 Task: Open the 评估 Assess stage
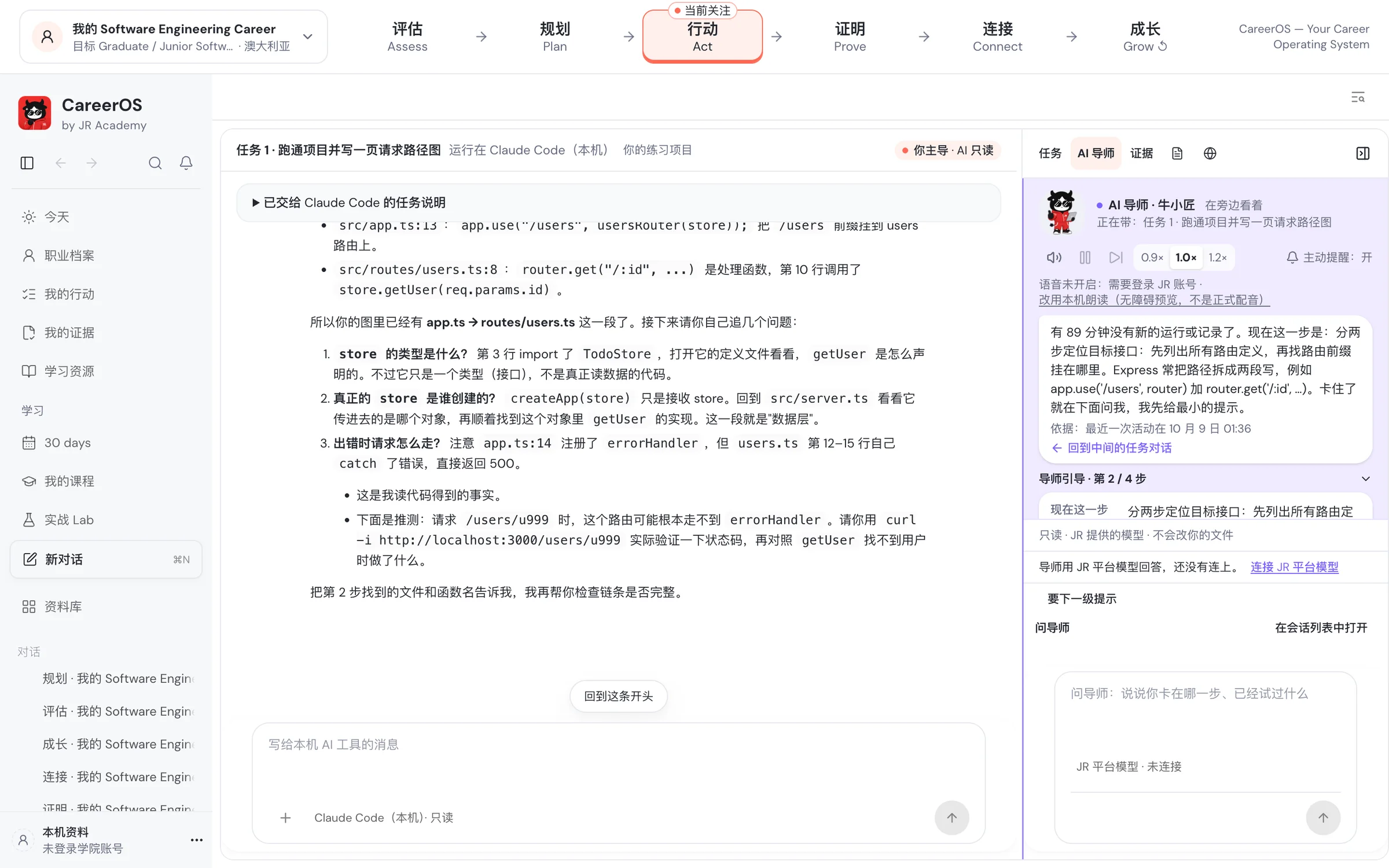pos(407,36)
